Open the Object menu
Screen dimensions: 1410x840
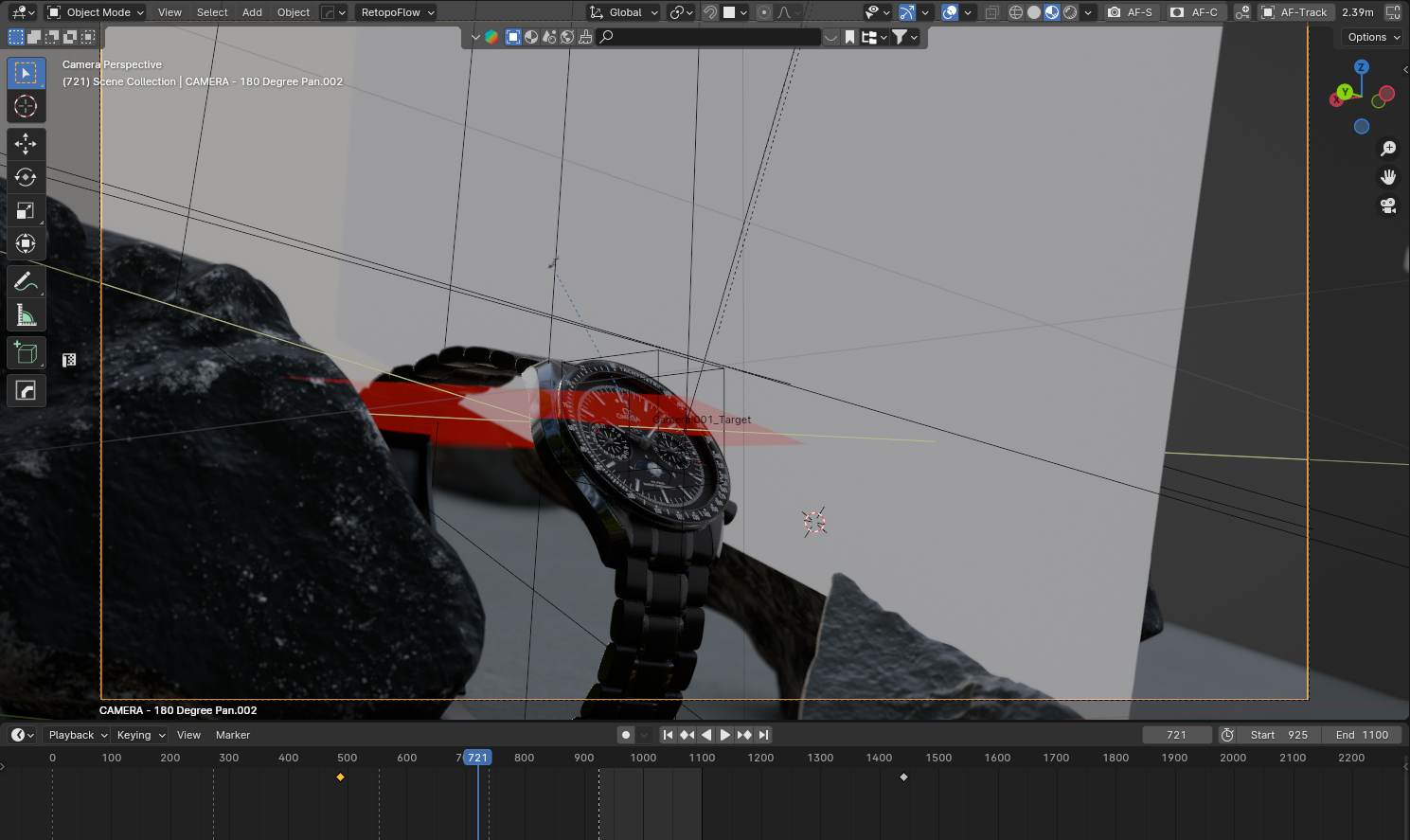coord(294,12)
